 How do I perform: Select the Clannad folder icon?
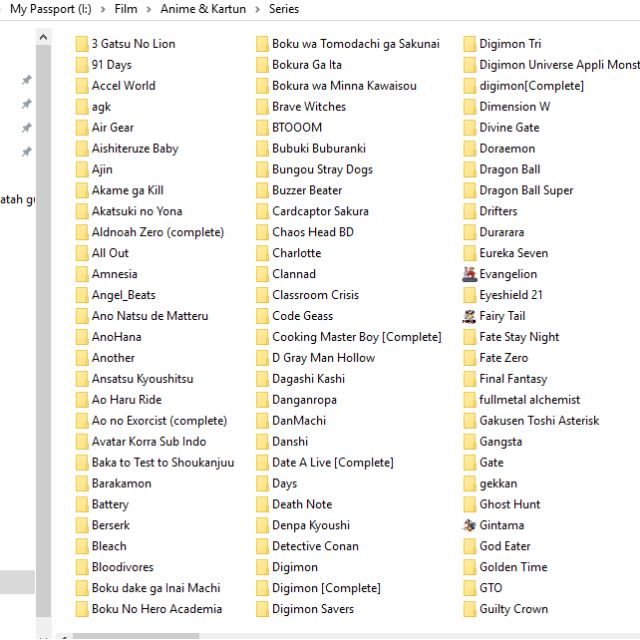click(262, 274)
